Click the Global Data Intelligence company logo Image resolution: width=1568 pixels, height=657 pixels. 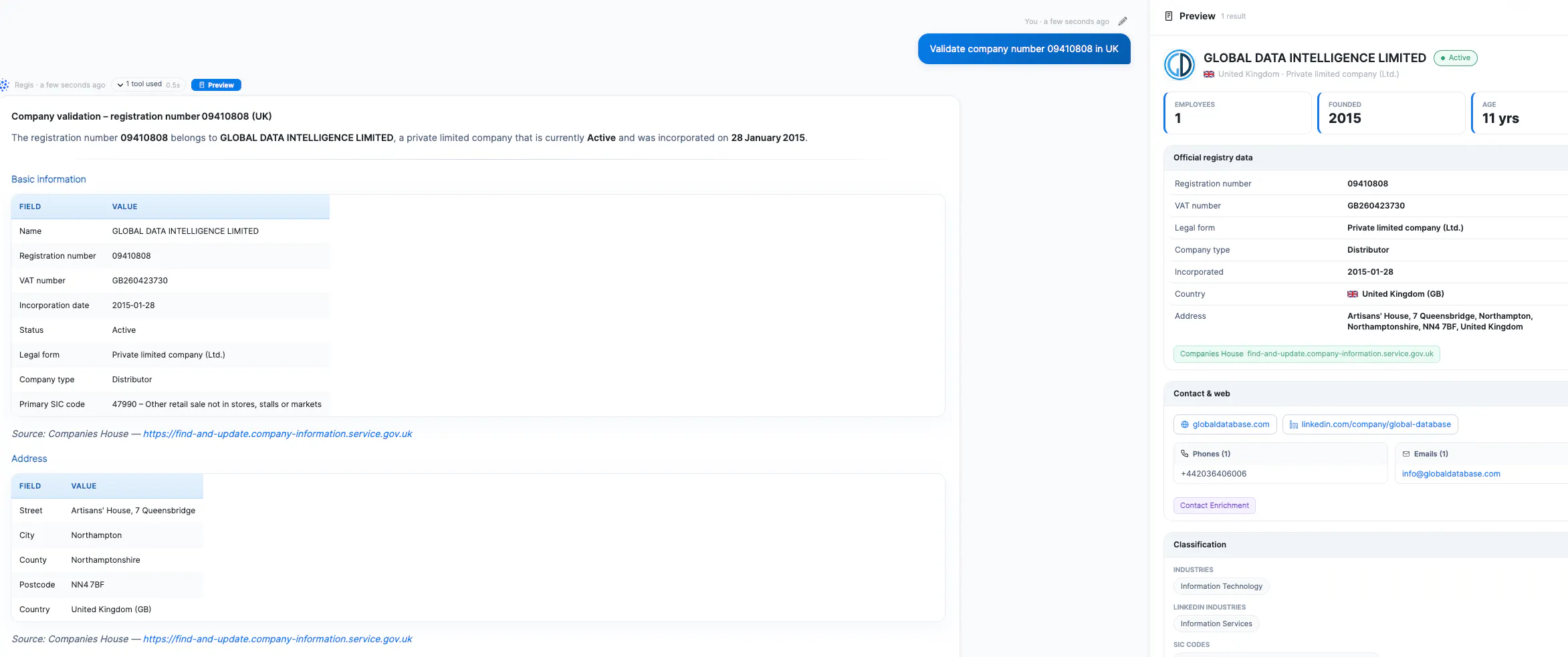pyautogui.click(x=1180, y=65)
